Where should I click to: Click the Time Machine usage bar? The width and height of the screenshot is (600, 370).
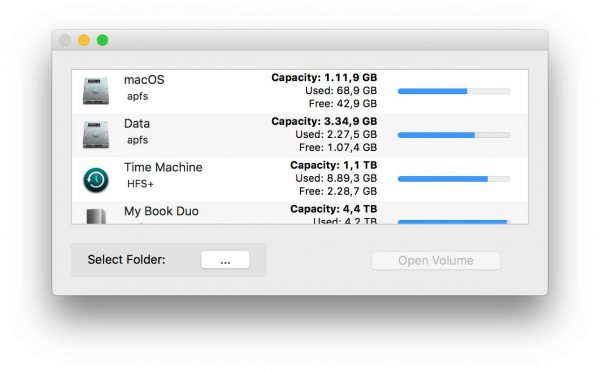point(454,179)
